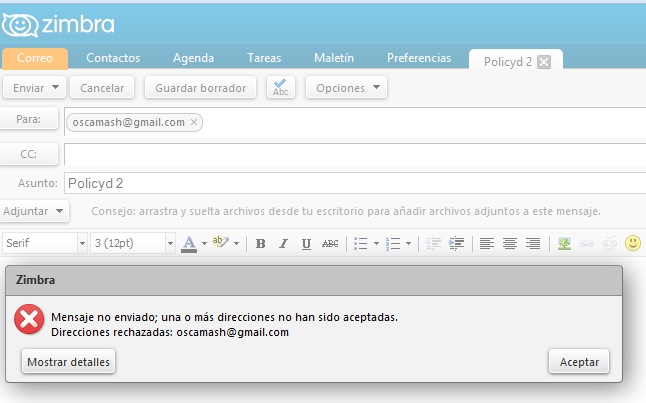The image size is (646, 403).
Task: Click the Para: address button
Action: pos(28,119)
